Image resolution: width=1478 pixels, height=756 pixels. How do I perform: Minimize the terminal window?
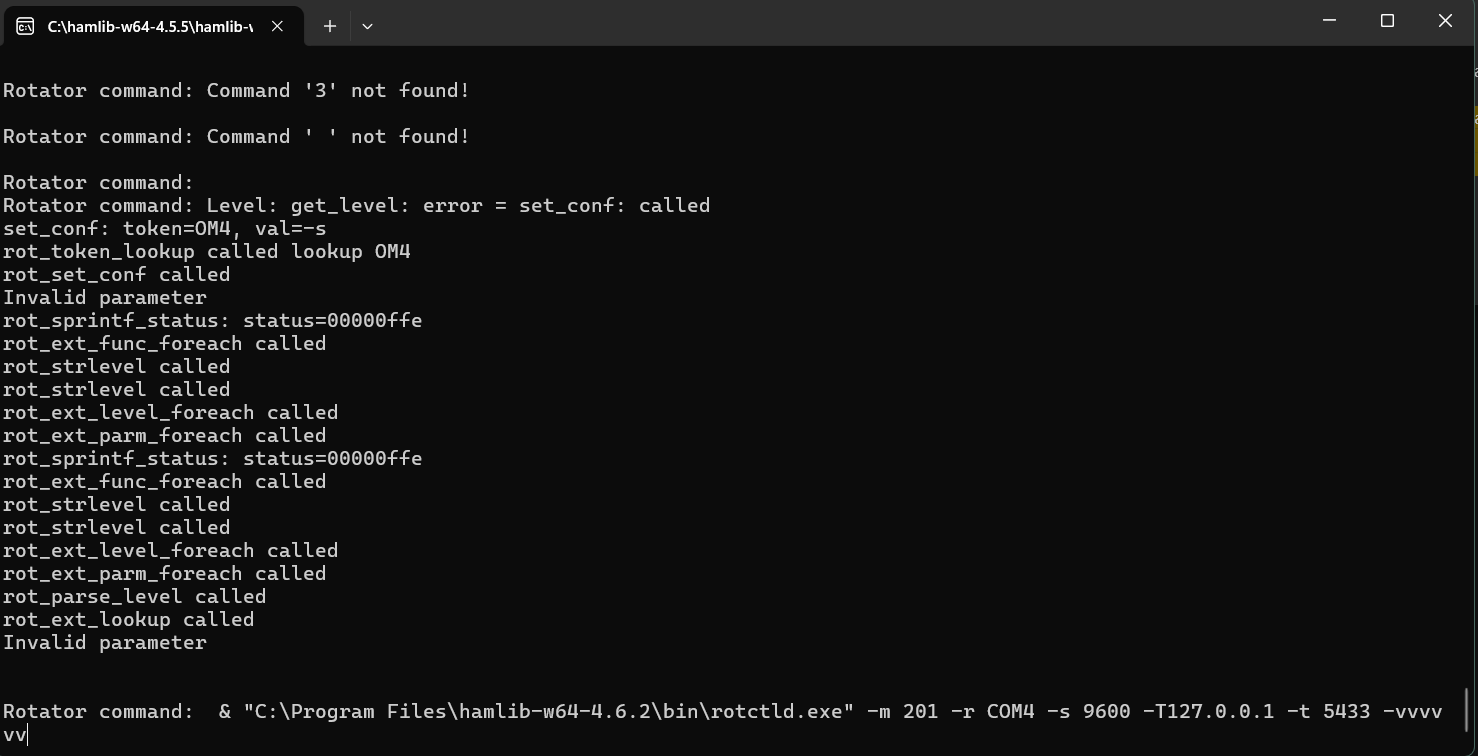(x=1330, y=21)
